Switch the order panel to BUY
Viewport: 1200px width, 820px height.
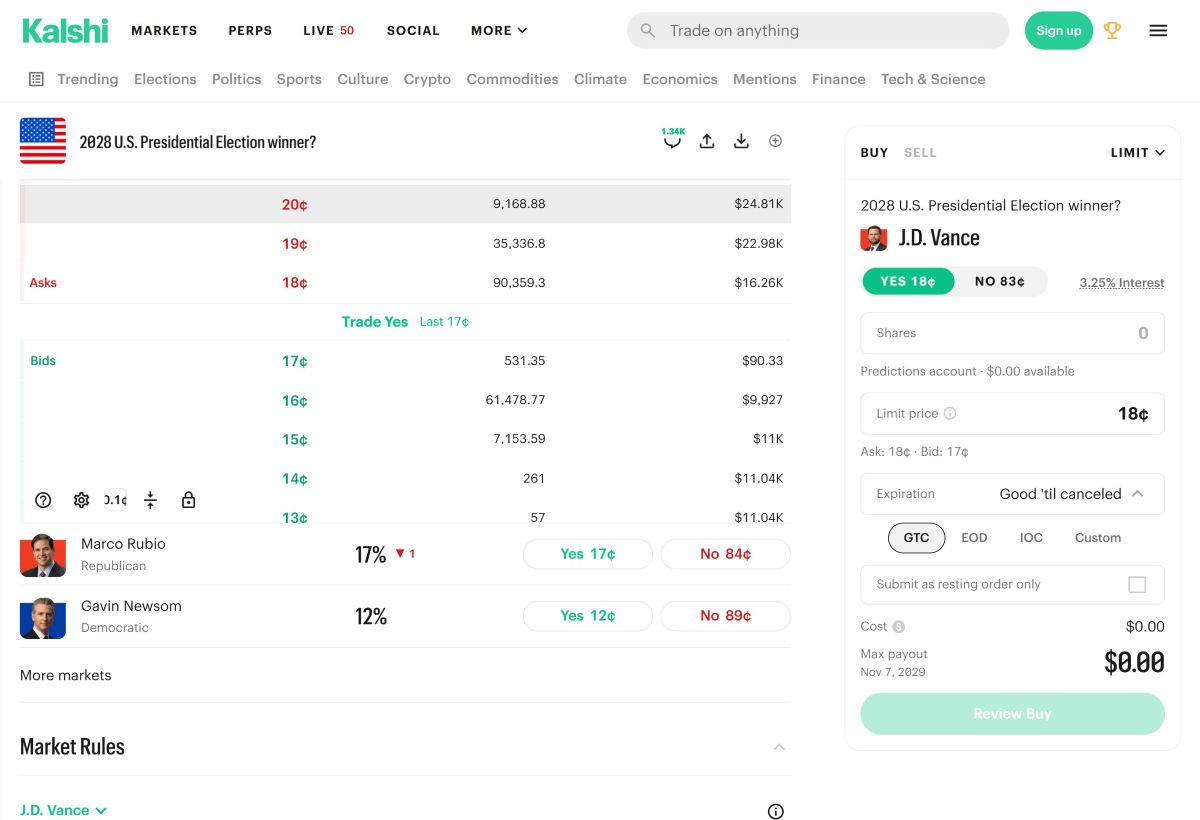pyautogui.click(x=874, y=153)
